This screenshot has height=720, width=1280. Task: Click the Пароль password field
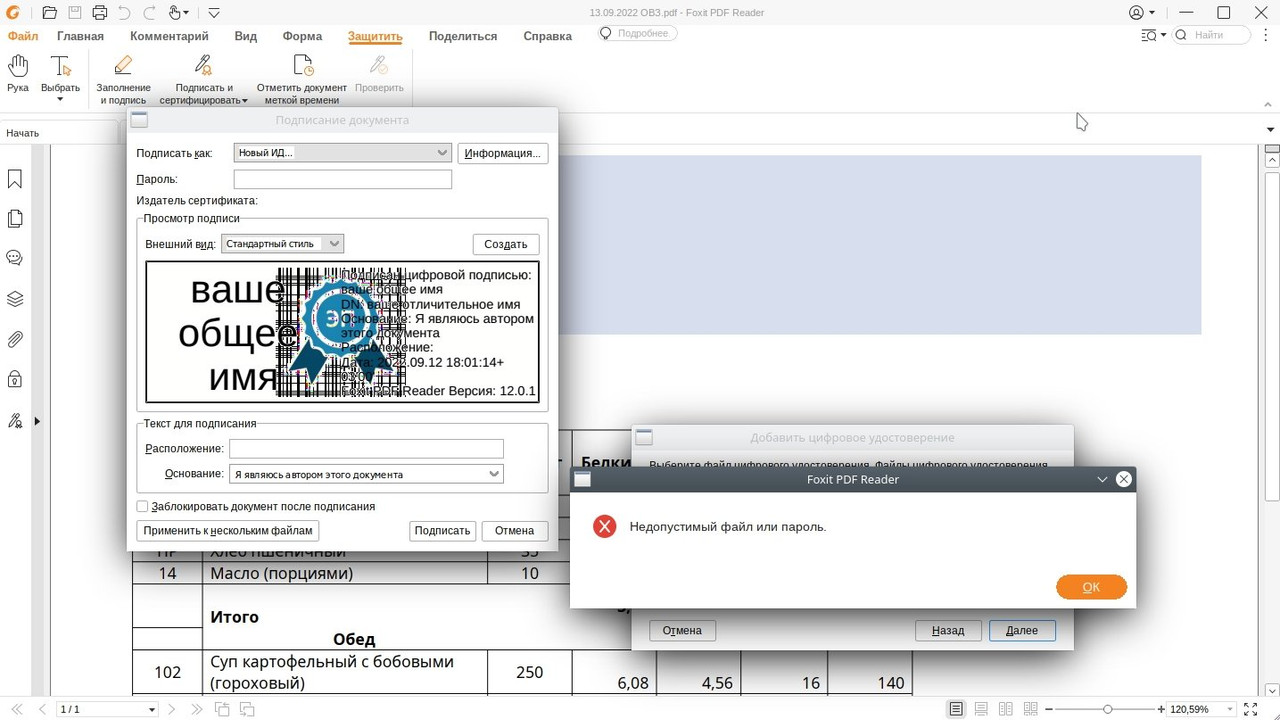point(343,179)
